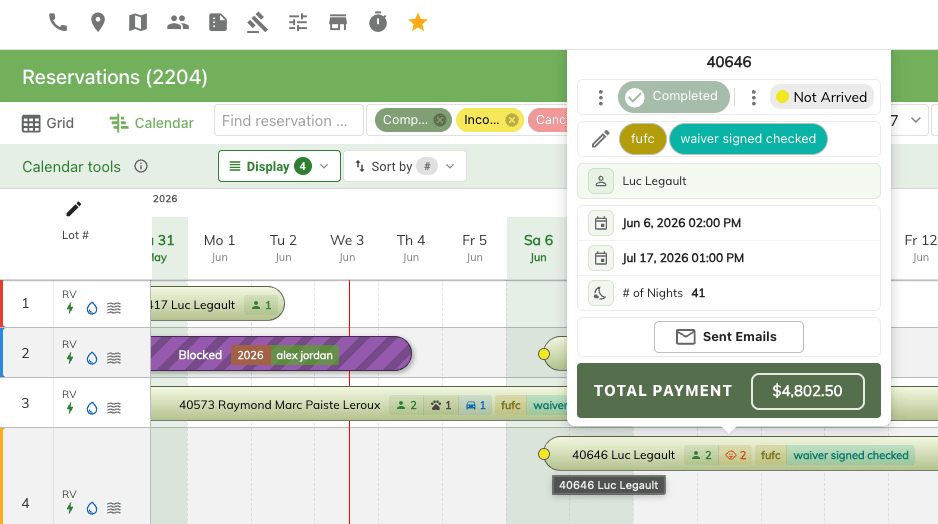Click yellow status dot on lot 2 reservation
Viewport: 938px width, 524px height.
pyautogui.click(x=544, y=354)
